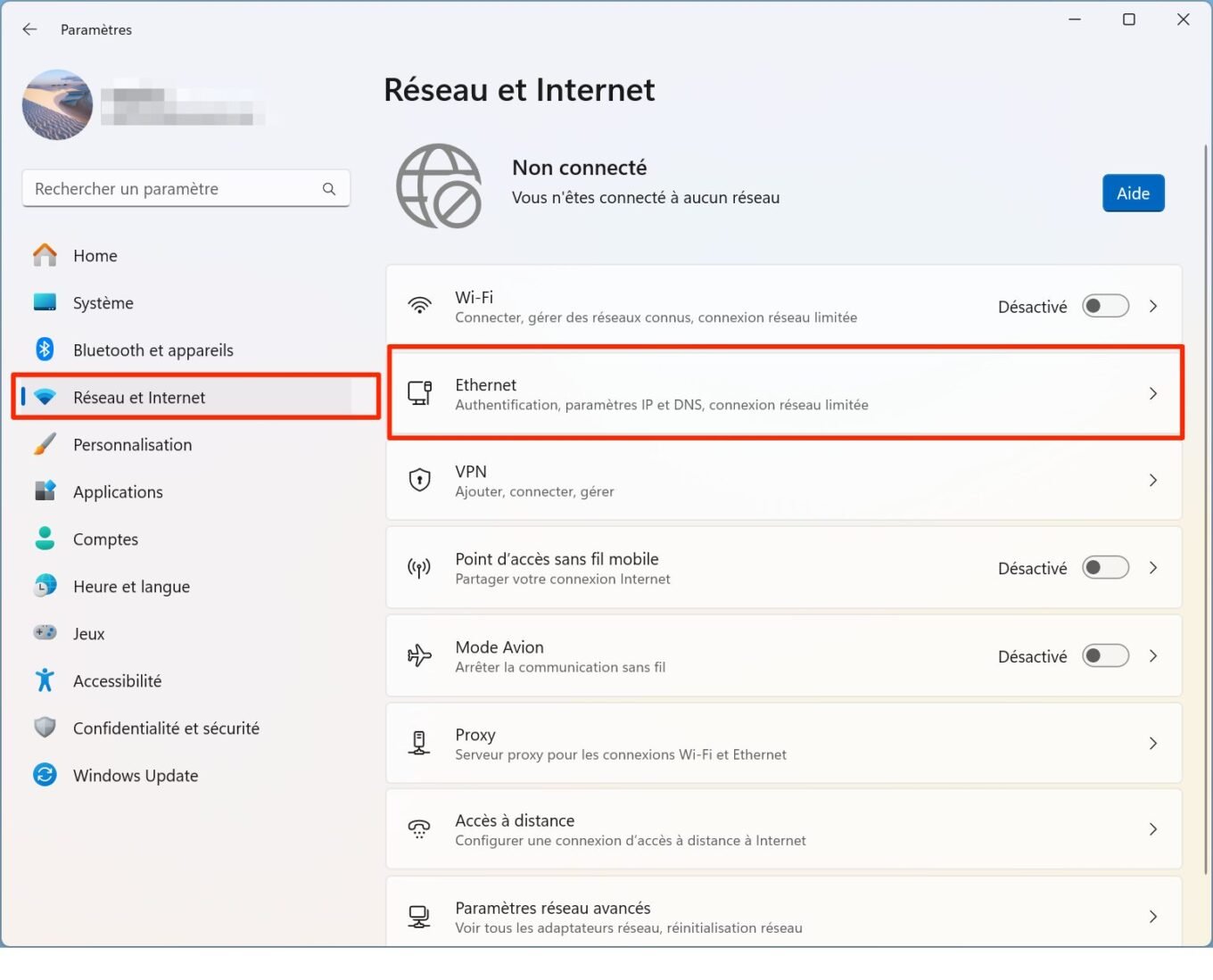1213x980 pixels.
Task: Click Désactivé label next to Wi-Fi
Action: pyautogui.click(x=1032, y=307)
